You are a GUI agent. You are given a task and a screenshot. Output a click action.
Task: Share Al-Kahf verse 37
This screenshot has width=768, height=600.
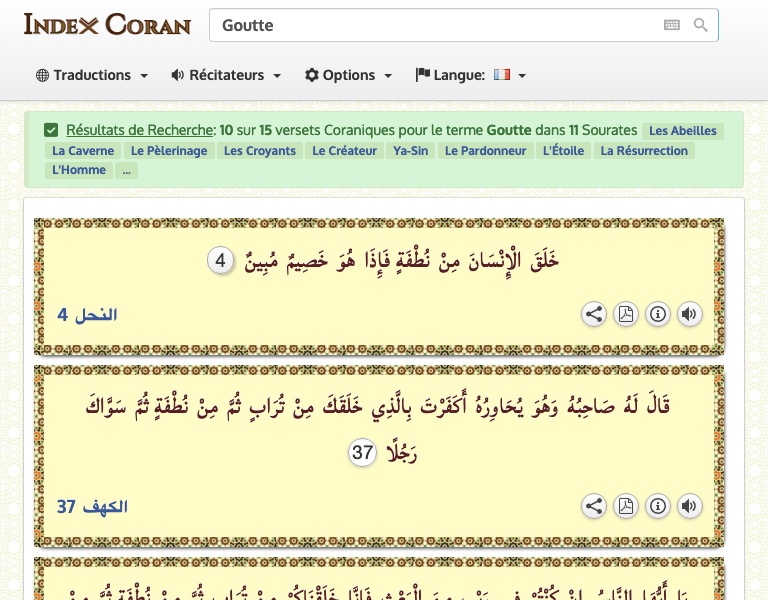(594, 506)
